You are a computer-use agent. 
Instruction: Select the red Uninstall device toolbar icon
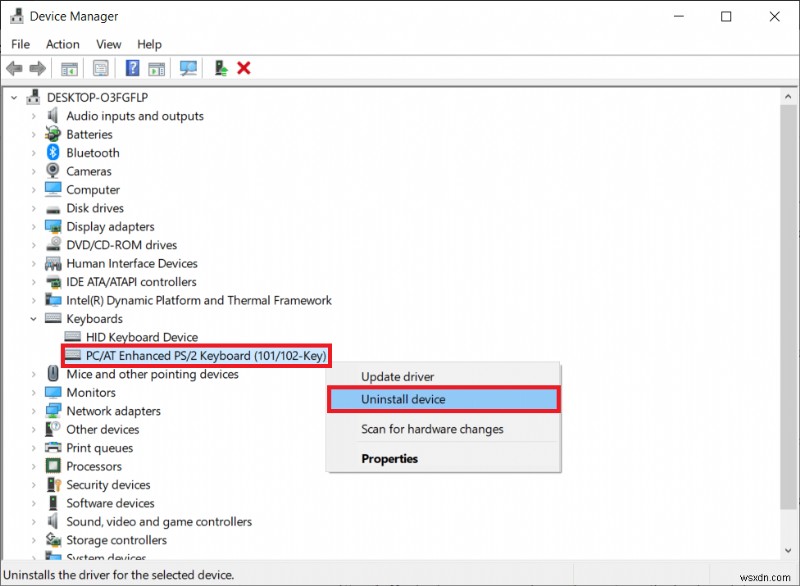point(245,68)
